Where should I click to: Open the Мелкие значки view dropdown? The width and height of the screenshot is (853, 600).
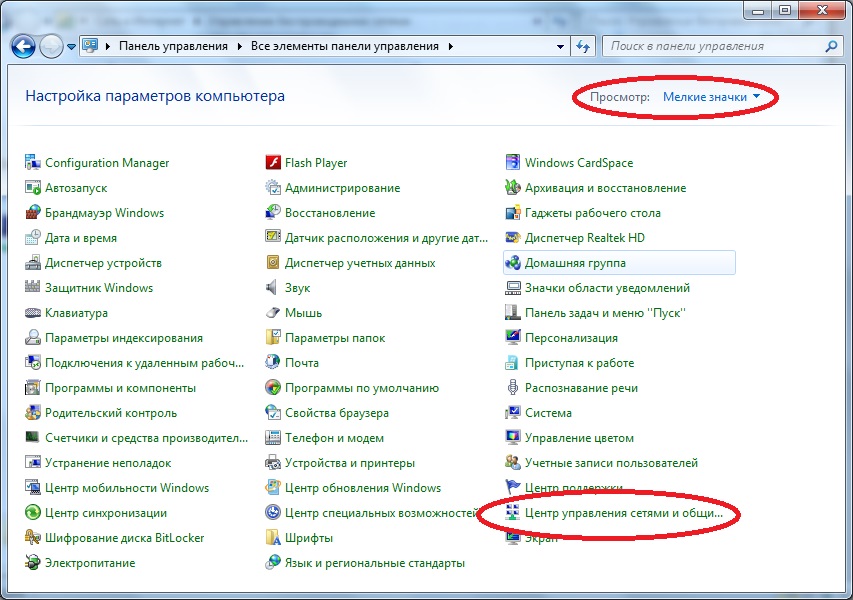point(711,97)
